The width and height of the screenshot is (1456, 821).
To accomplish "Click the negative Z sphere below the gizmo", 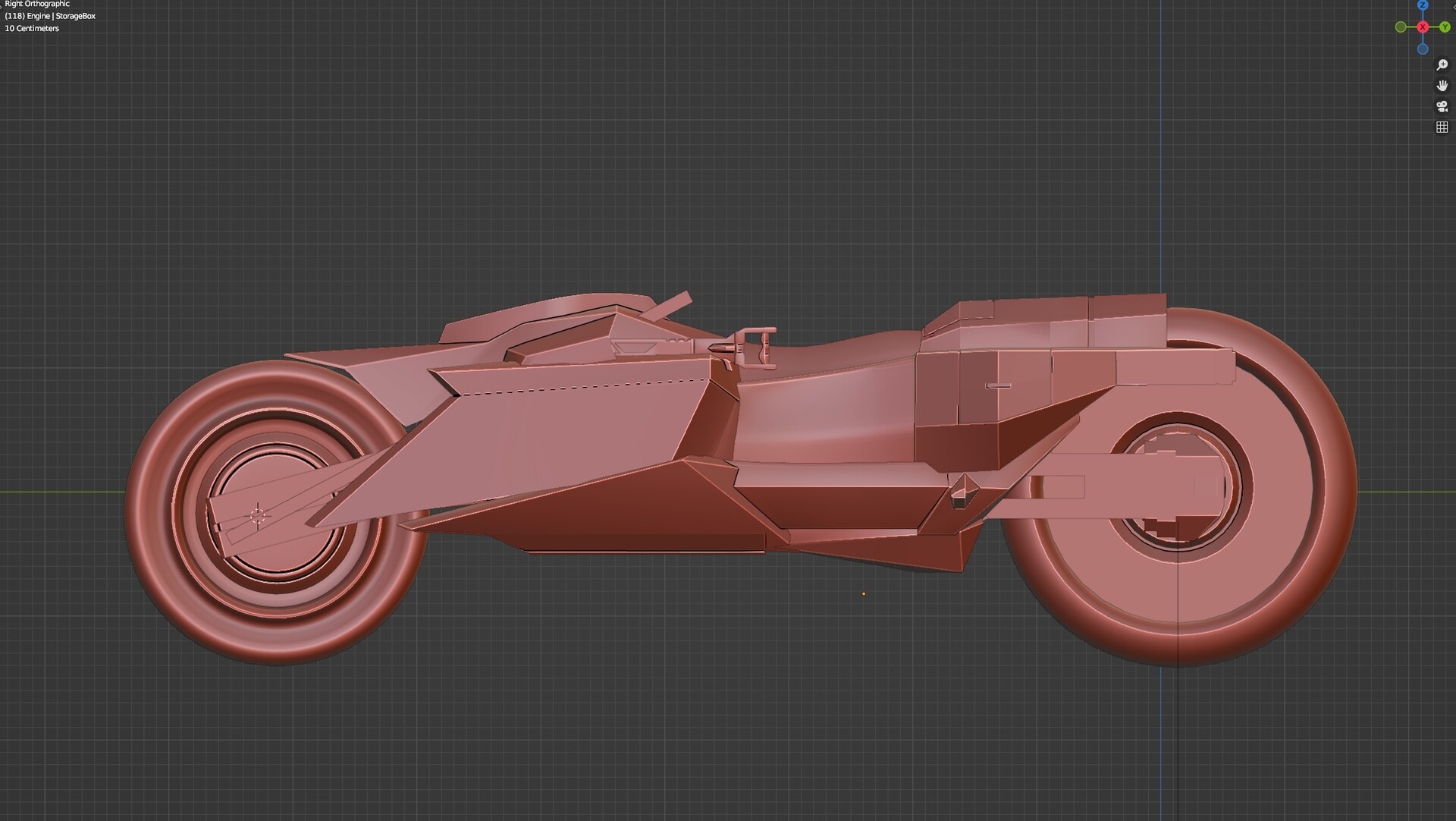I will coord(1423,49).
